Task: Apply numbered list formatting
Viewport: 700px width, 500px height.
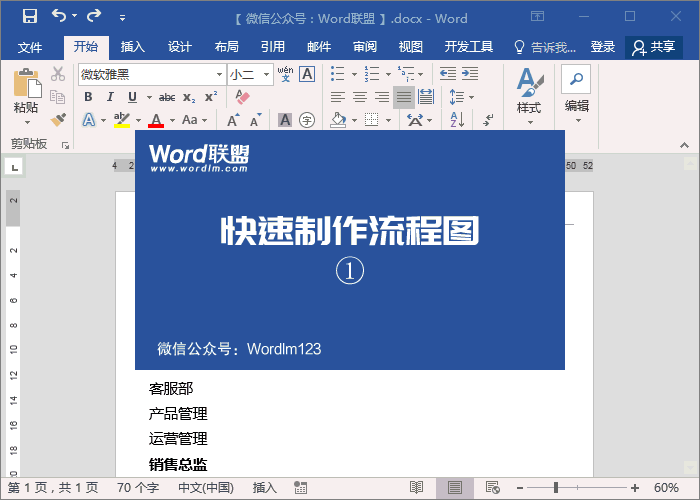Action: pyautogui.click(x=371, y=74)
